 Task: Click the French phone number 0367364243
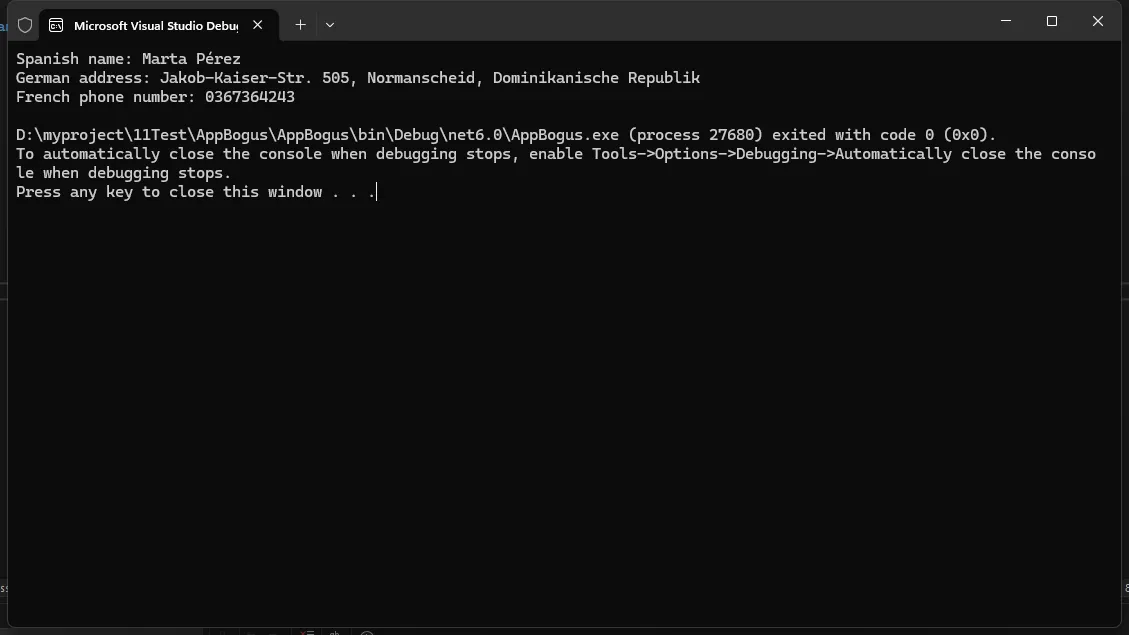250,97
